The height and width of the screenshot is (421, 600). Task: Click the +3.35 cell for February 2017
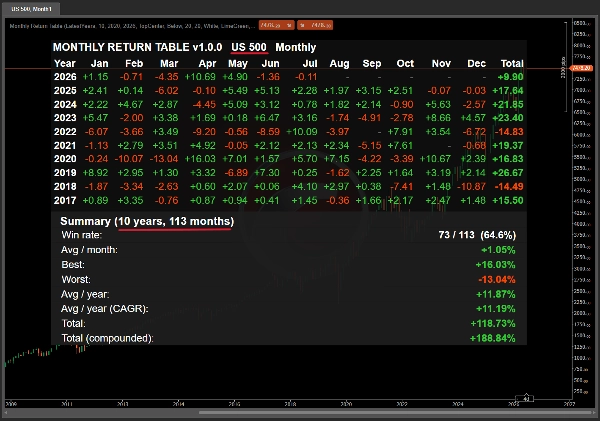coord(130,200)
